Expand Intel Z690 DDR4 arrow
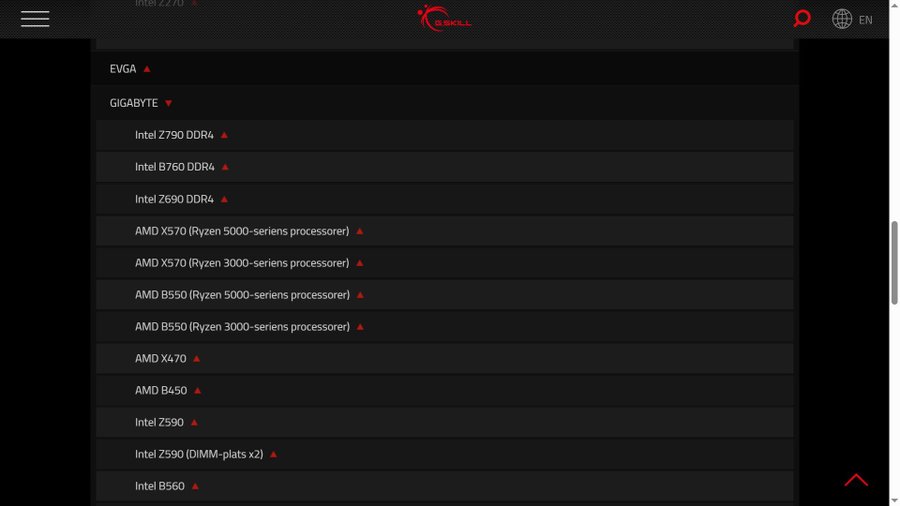The width and height of the screenshot is (900, 506). 224,199
